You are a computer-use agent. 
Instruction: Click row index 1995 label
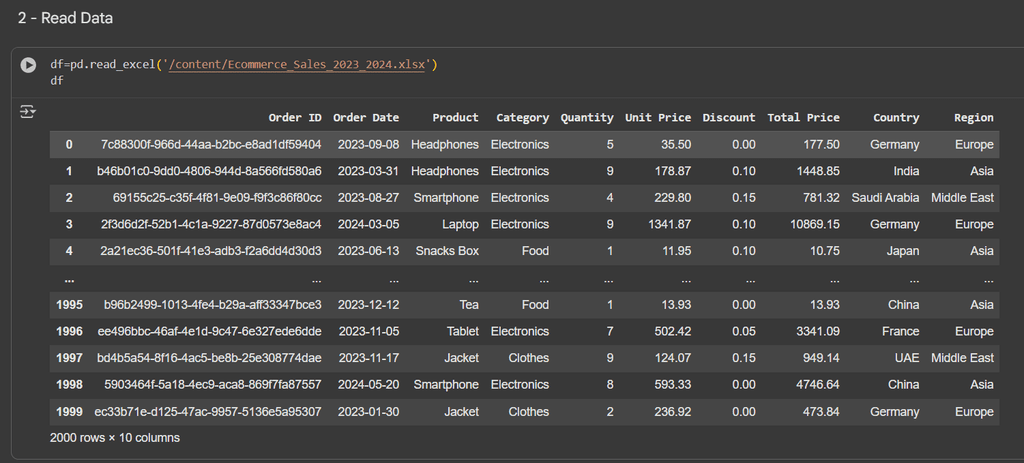click(68, 305)
